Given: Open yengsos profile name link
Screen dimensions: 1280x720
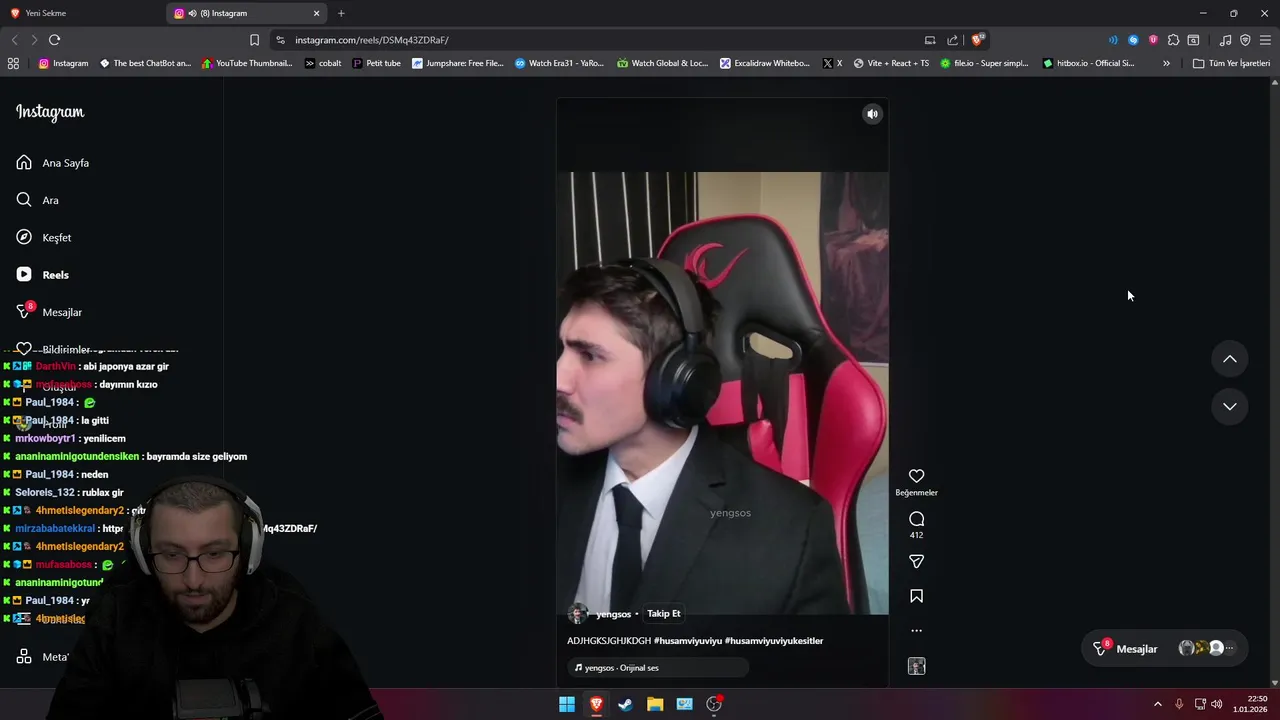Looking at the screenshot, I should 613,614.
